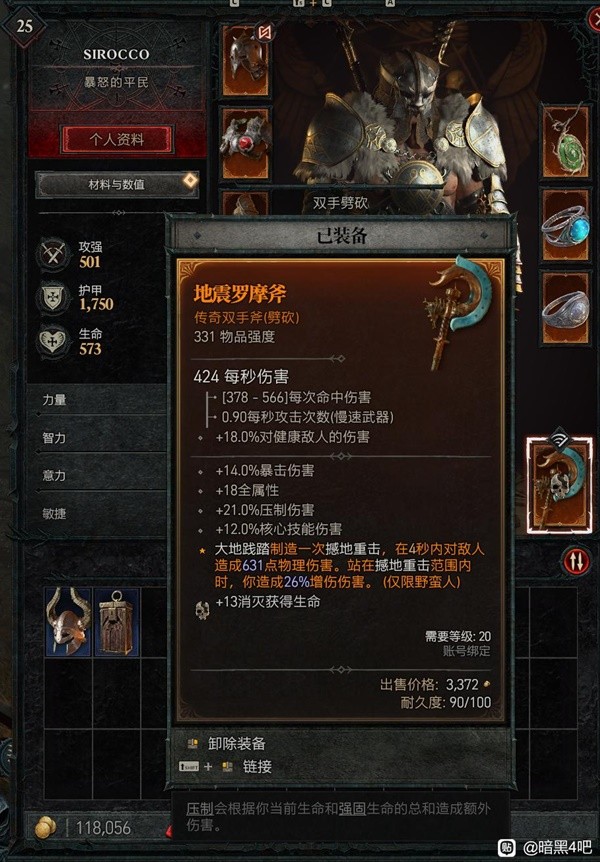
Task: Click the horned helmet in inventory
Action: point(68,622)
